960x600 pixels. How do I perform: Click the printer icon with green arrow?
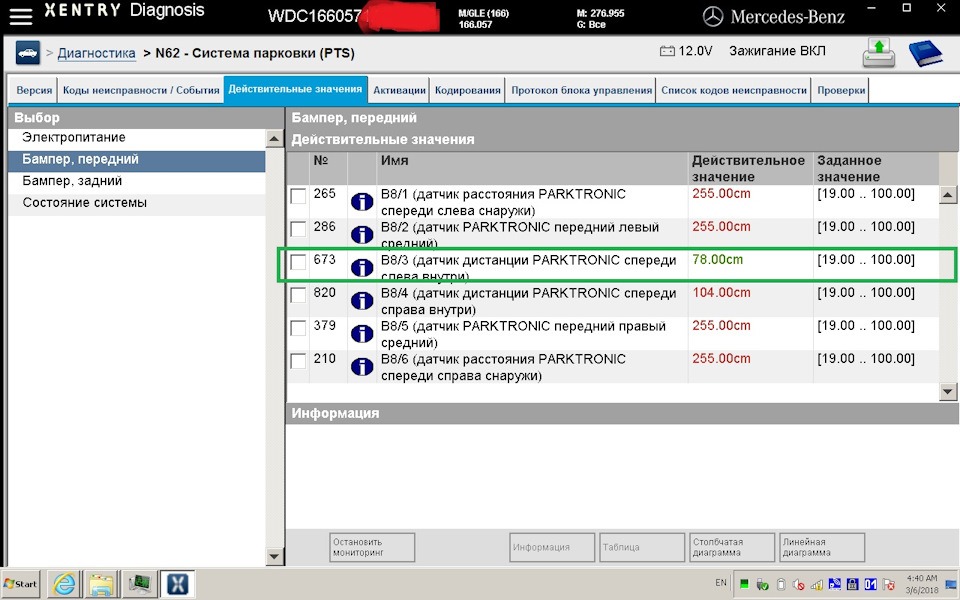coord(879,53)
